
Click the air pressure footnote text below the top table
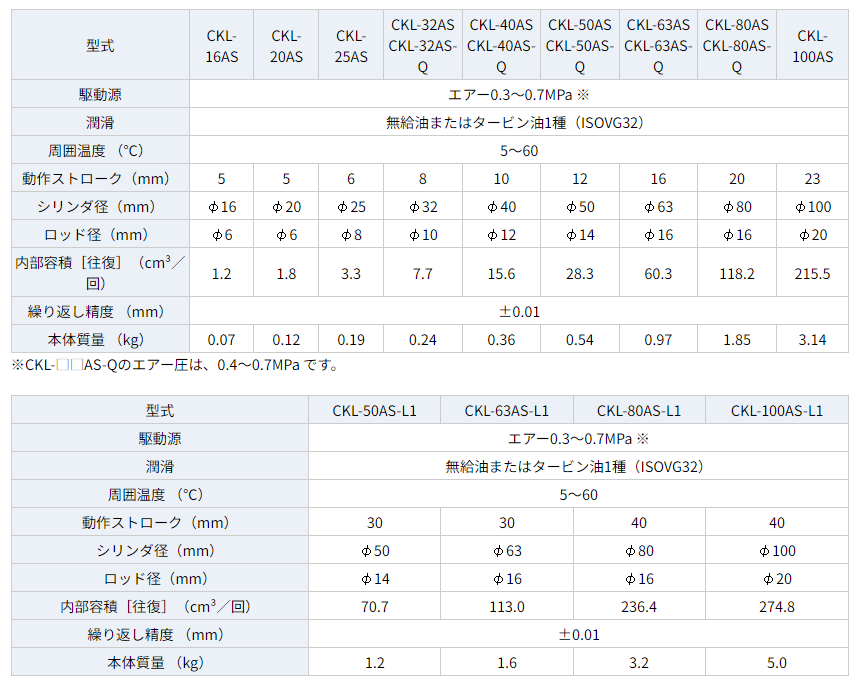click(x=175, y=365)
